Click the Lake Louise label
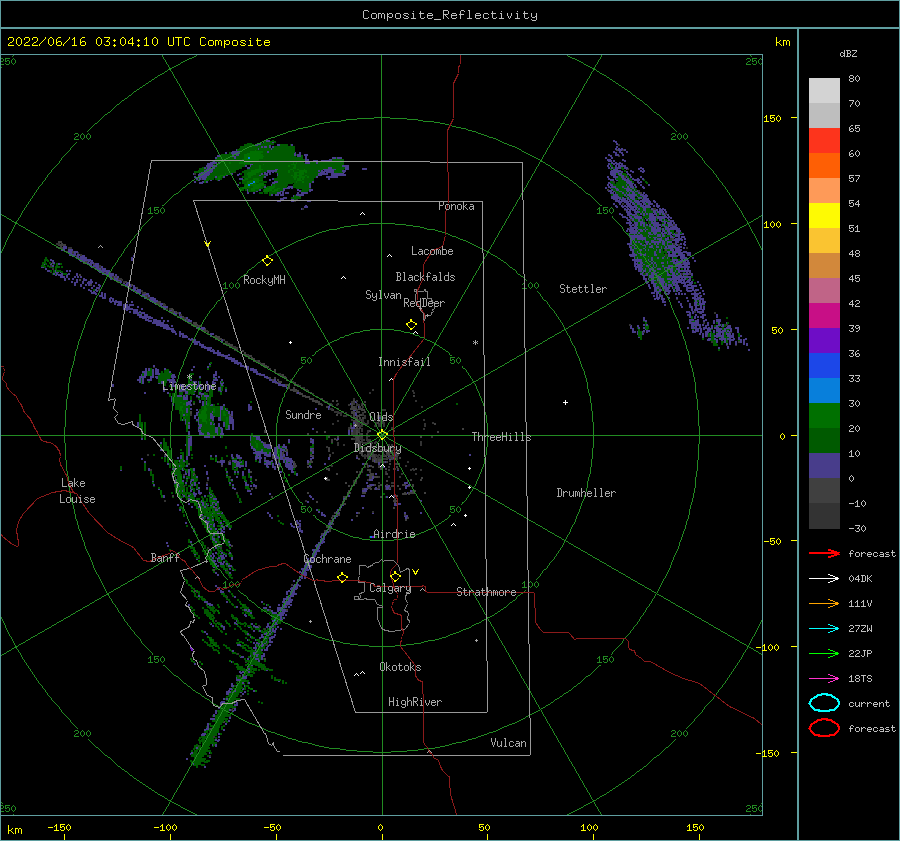Screen dimensions: 900x841 [77, 491]
